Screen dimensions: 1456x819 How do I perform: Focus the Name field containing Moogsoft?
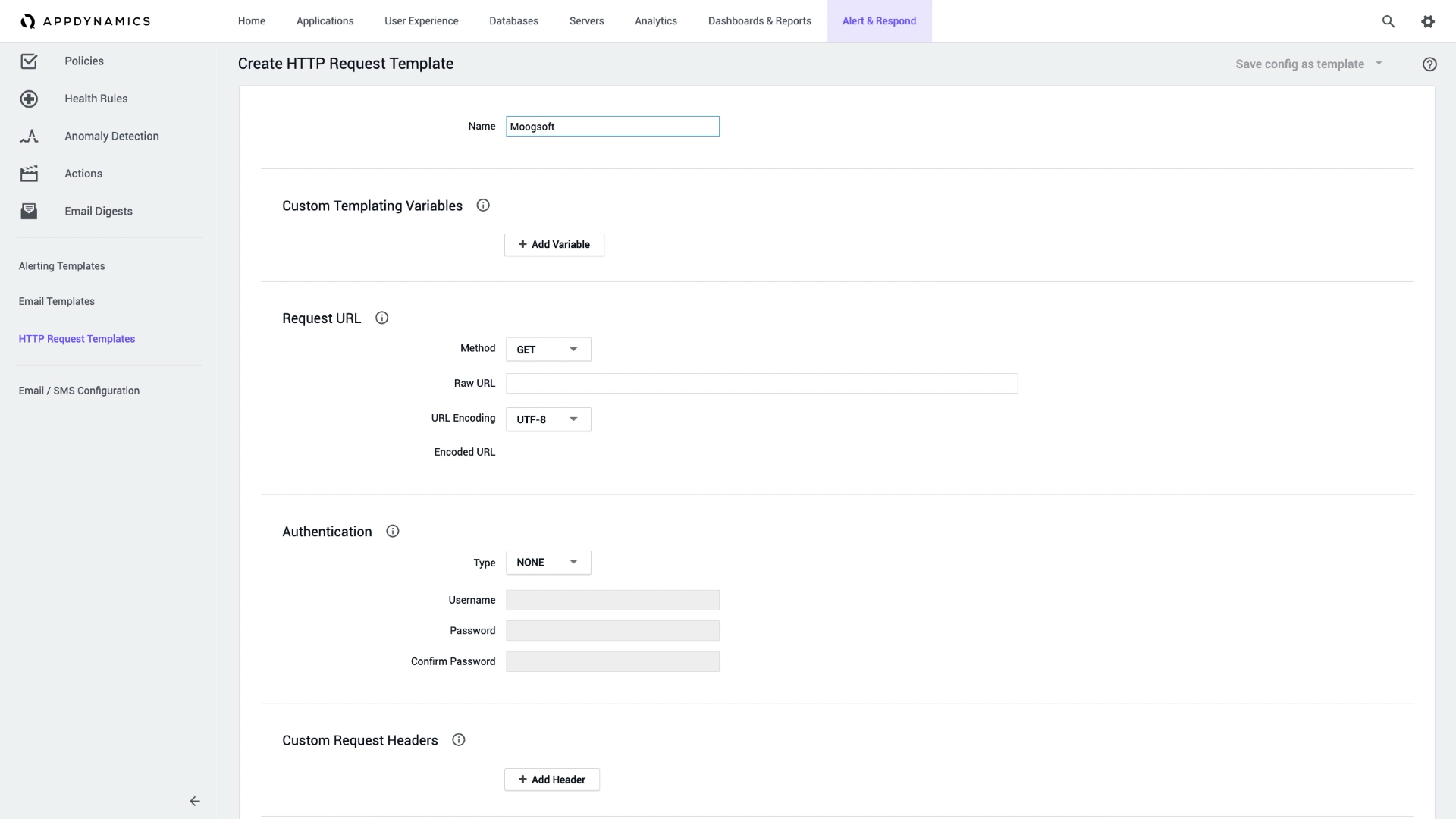pos(613,127)
